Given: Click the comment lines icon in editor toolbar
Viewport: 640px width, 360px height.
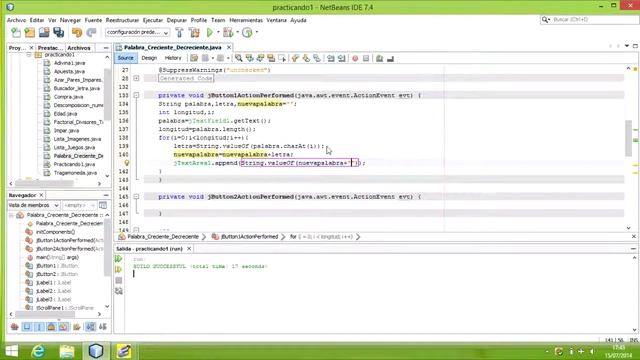Looking at the screenshot, I should click(x=379, y=58).
